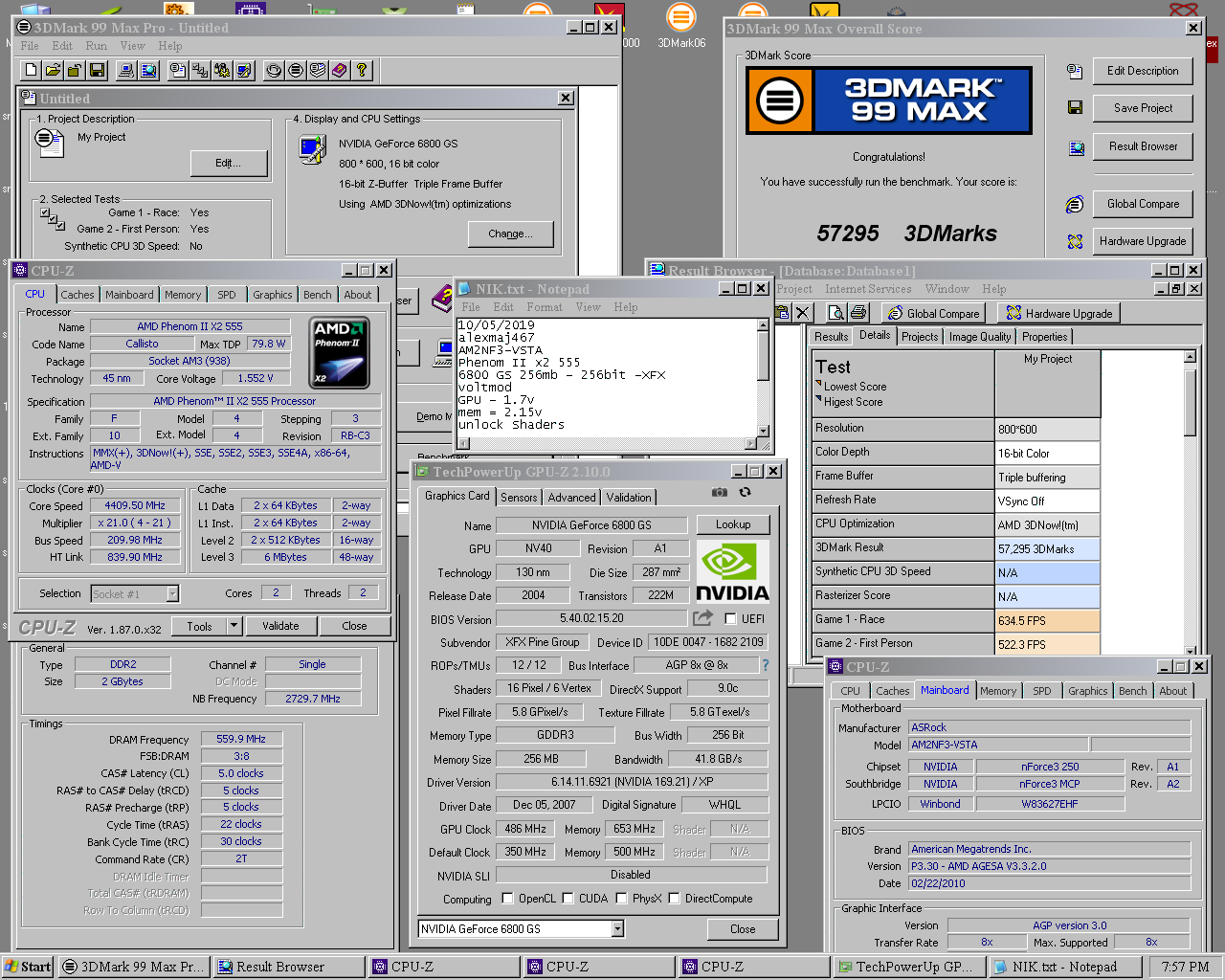Screen dimensions: 1225x980
Task: Click the Notepad vertical scrollbar down arrow
Action: pyautogui.click(x=763, y=431)
